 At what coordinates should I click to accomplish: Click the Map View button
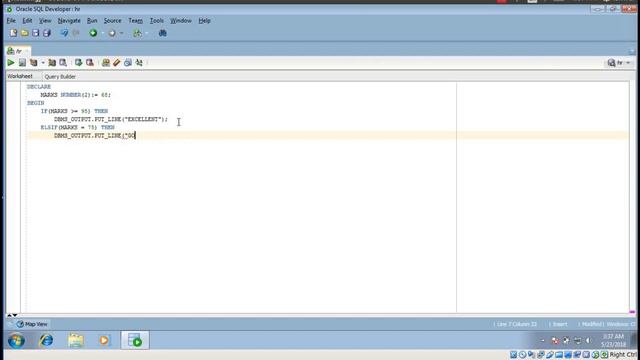32,324
